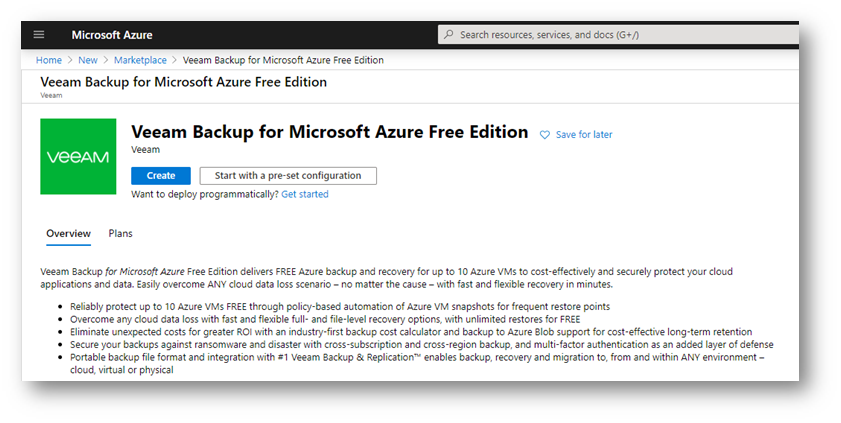Navigate to New in the breadcrumb trail
The width and height of the screenshot is (841, 423).
coord(88,60)
